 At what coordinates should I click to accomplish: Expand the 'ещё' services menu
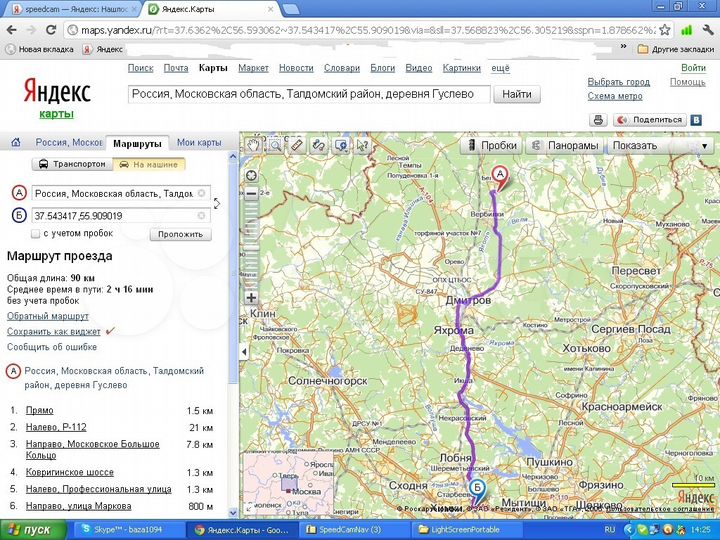pos(500,68)
